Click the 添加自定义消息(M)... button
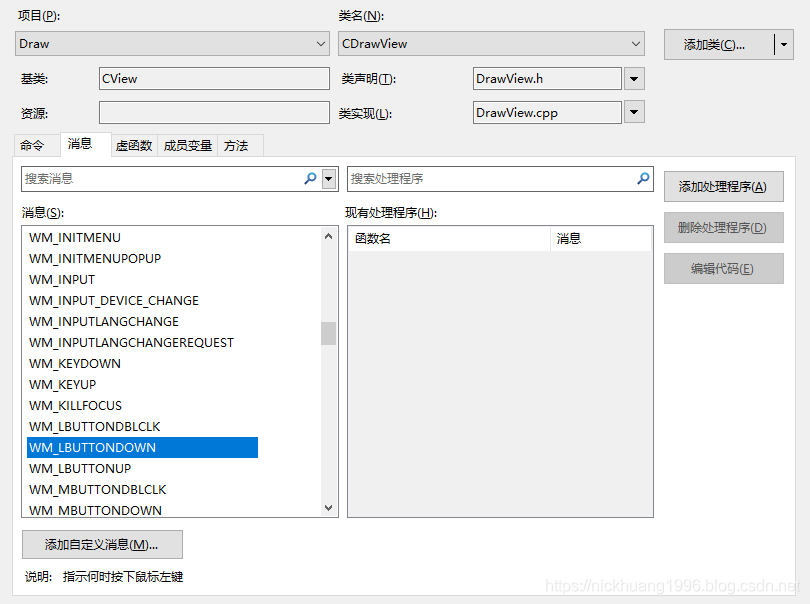The height and width of the screenshot is (604, 810). coord(102,545)
